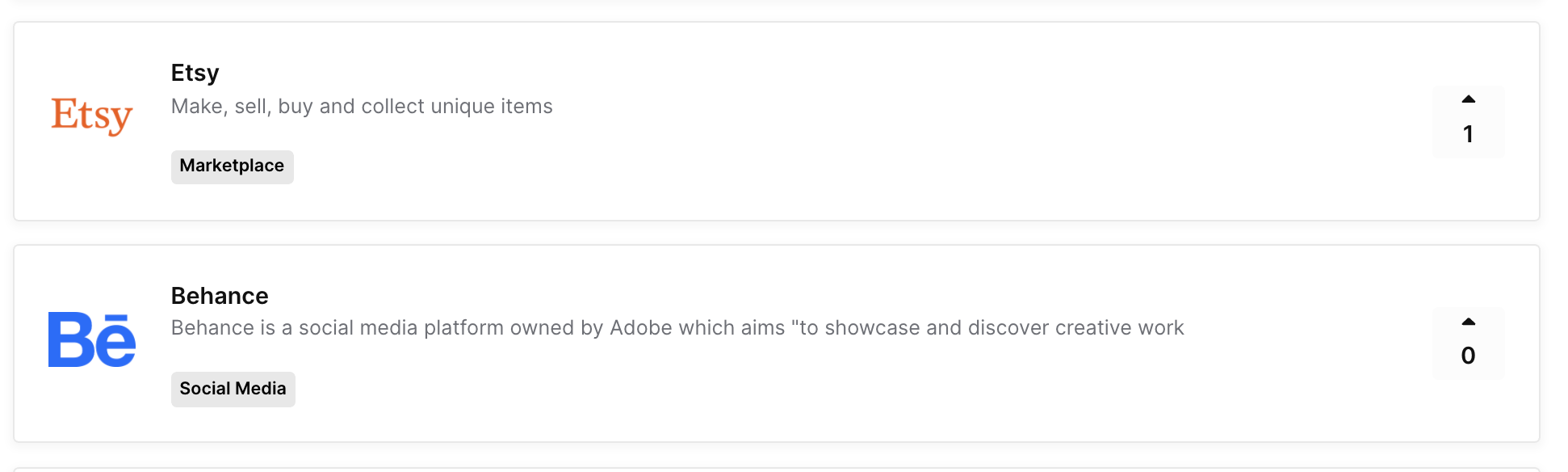Click the blue Behance Bē logo
1568x472 pixels.
pyautogui.click(x=92, y=339)
